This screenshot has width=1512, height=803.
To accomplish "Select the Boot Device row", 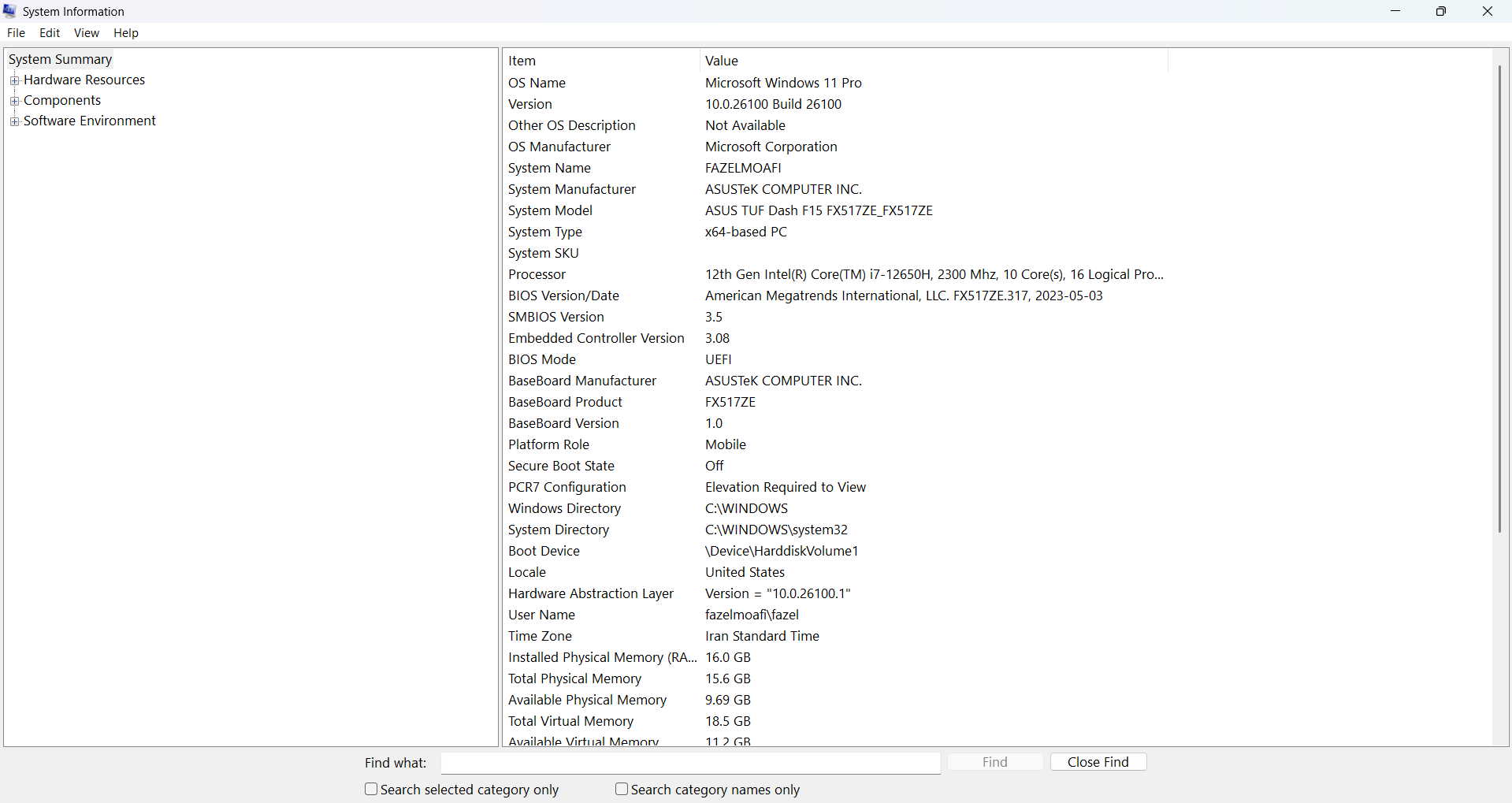I will click(x=835, y=551).
